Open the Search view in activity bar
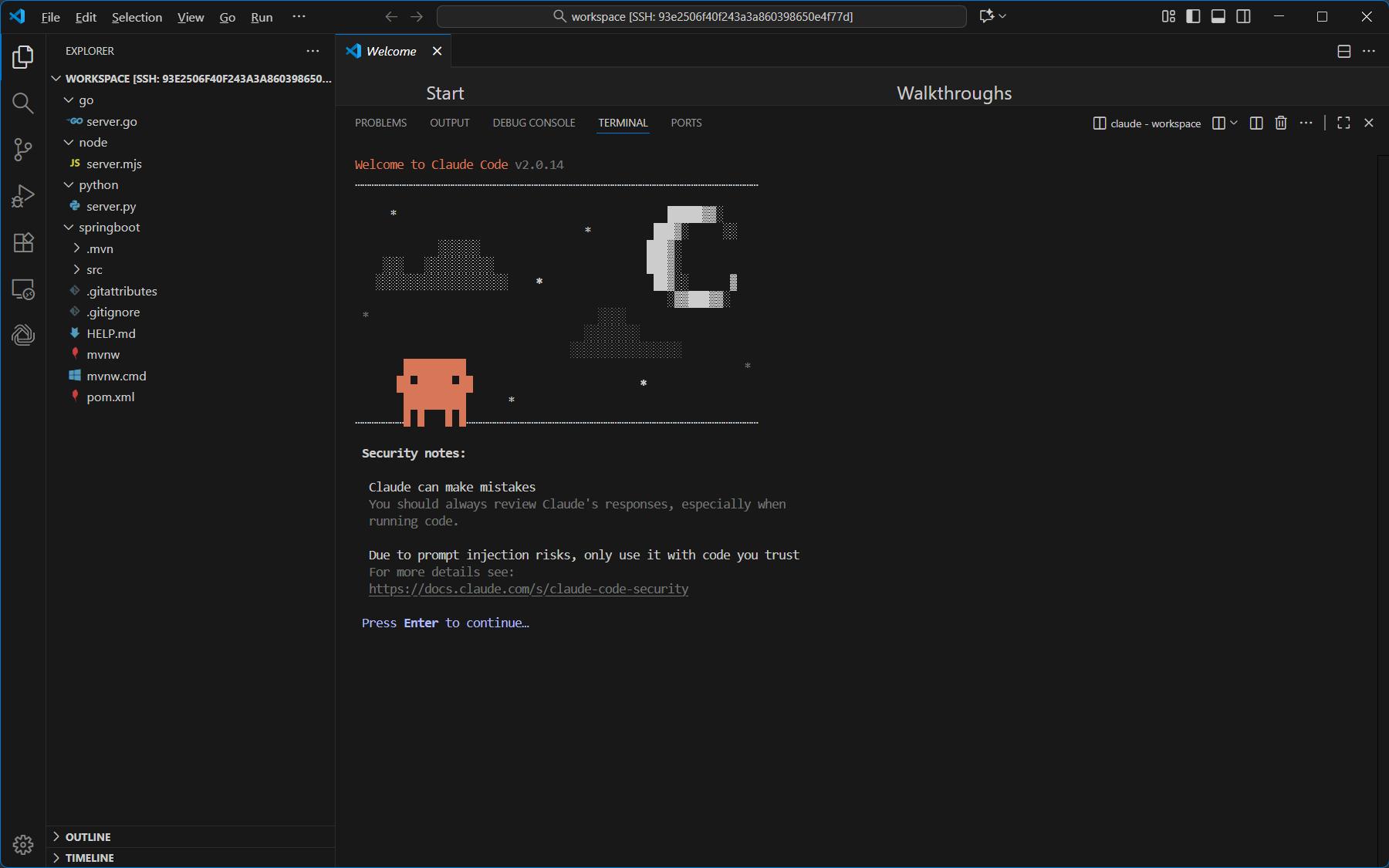The height and width of the screenshot is (868, 1389). click(23, 103)
